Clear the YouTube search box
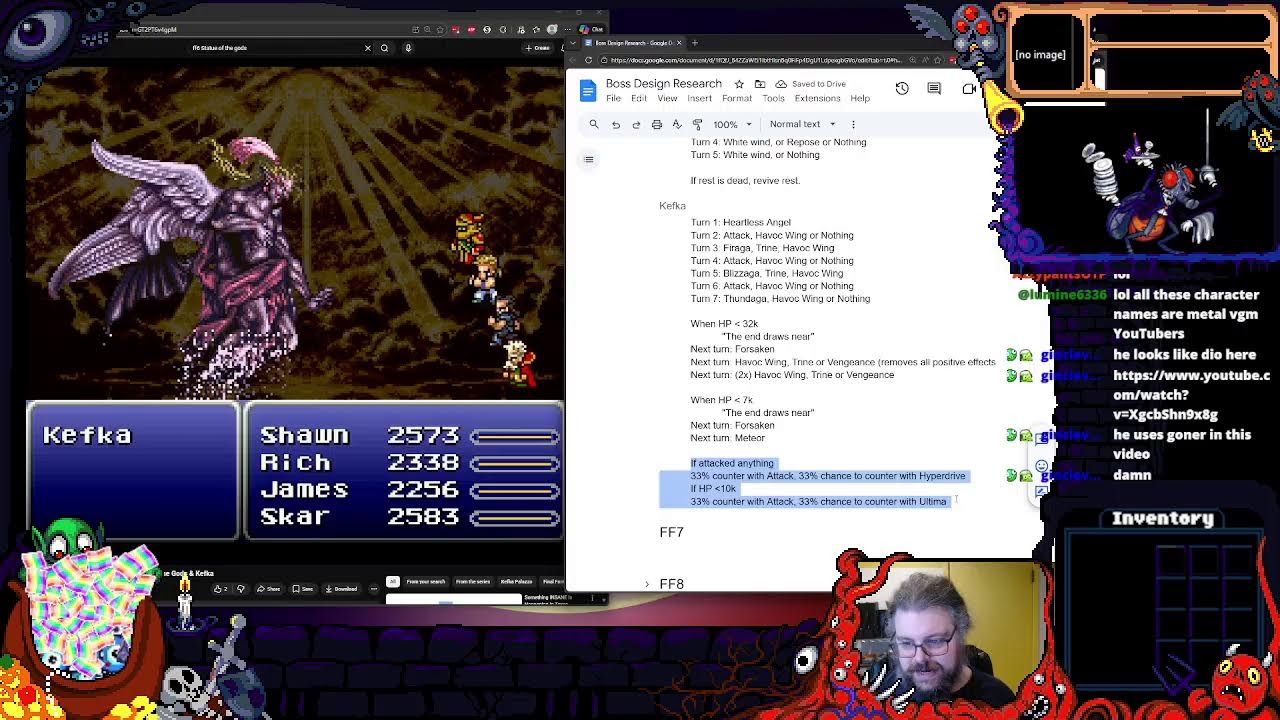The height and width of the screenshot is (720, 1280). (x=367, y=48)
